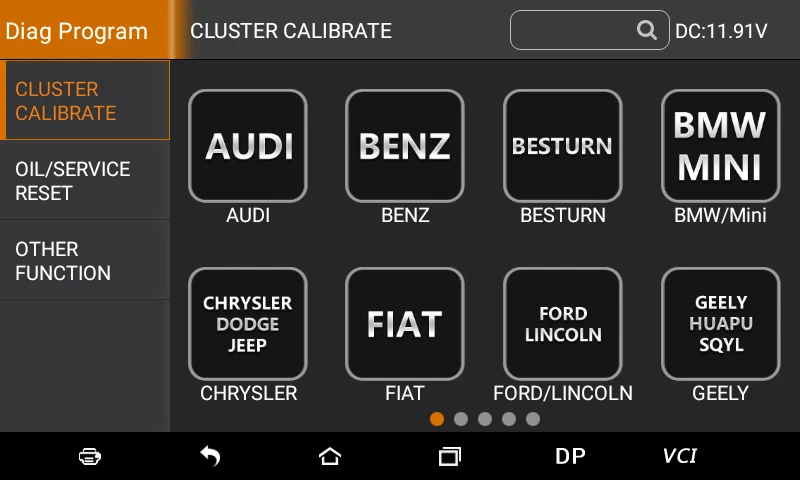Open the BMW/Mini brand tile
Image resolution: width=800 pixels, height=480 pixels.
(x=720, y=146)
